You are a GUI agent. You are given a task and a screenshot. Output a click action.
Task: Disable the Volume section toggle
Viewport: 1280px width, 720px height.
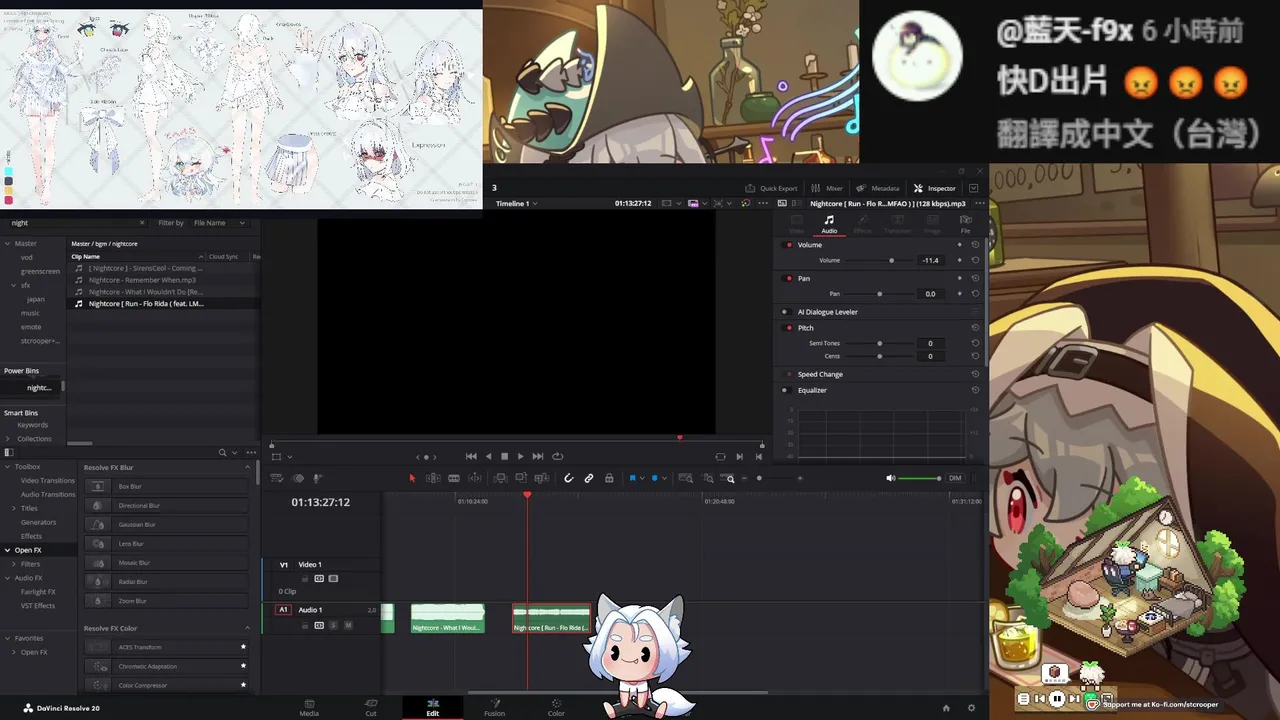(x=789, y=245)
